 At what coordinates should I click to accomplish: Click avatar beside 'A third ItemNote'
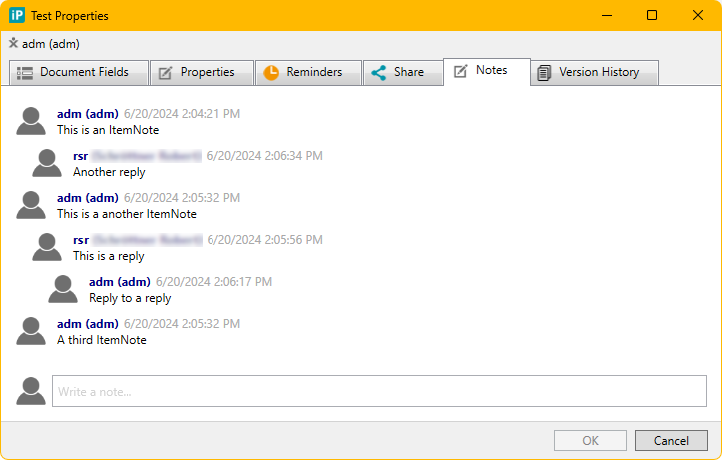pyautogui.click(x=32, y=331)
